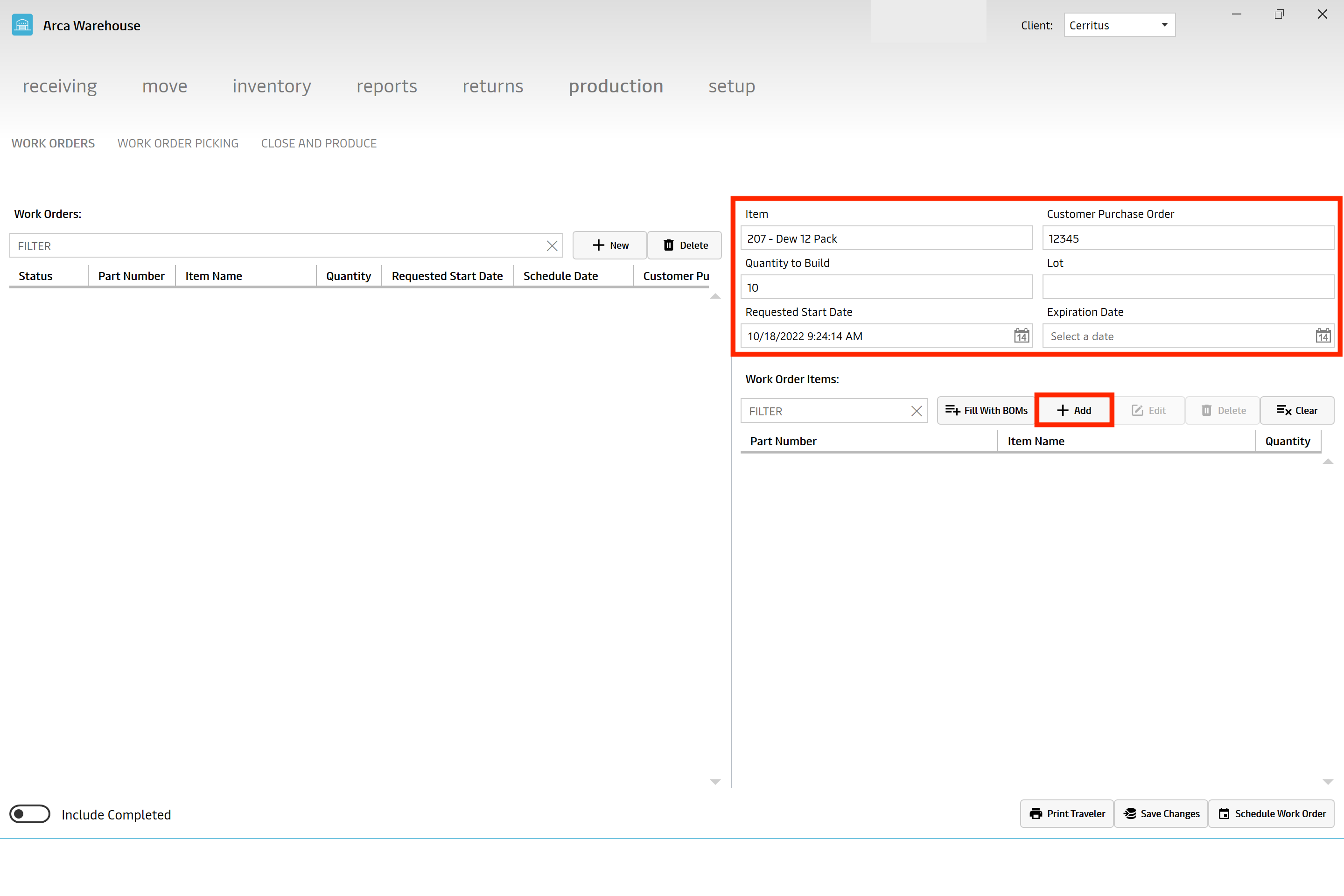Select the Expiration Date calendar picker

tap(1321, 335)
